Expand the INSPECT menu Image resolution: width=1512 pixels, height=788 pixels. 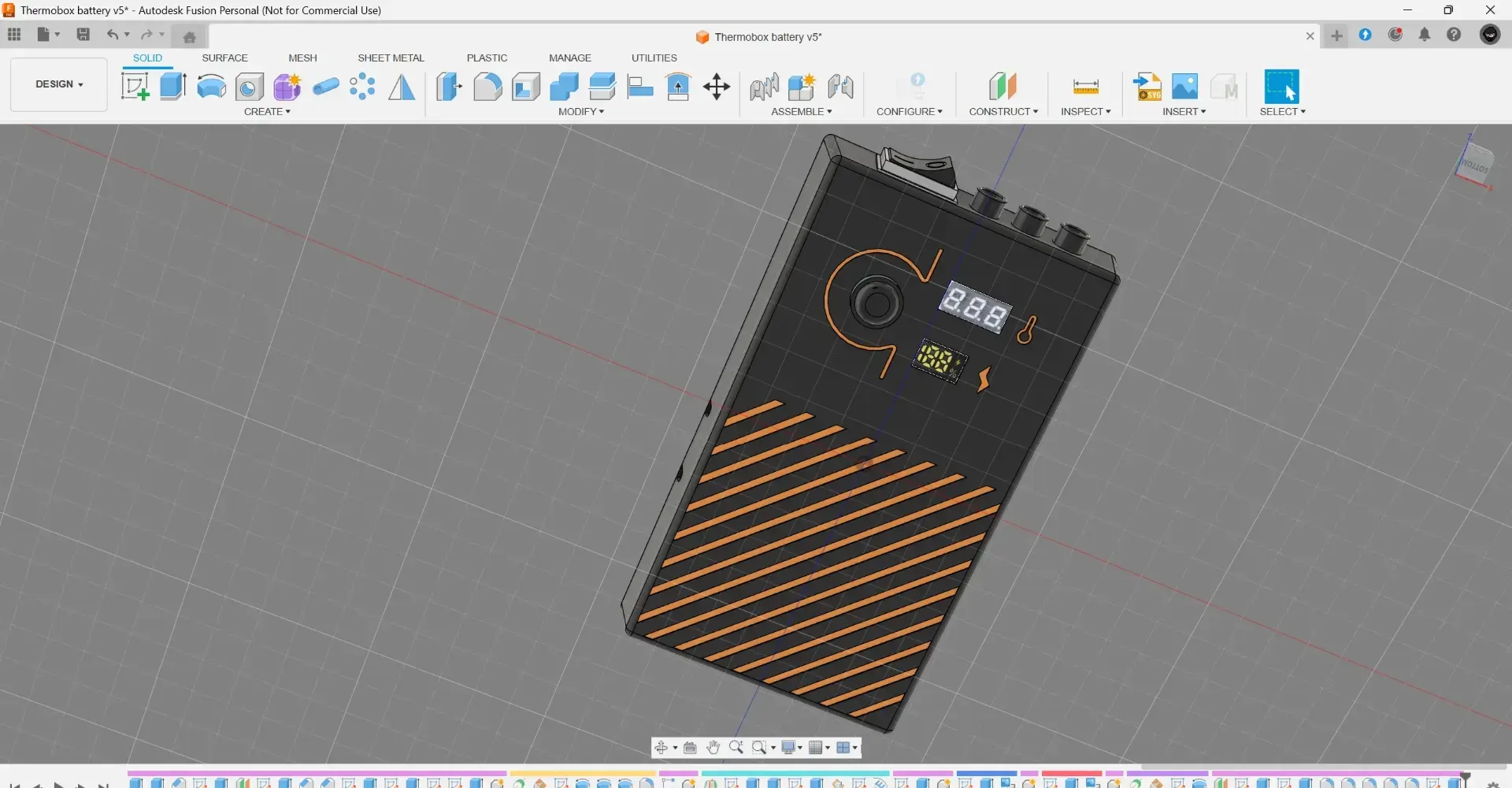click(1086, 112)
